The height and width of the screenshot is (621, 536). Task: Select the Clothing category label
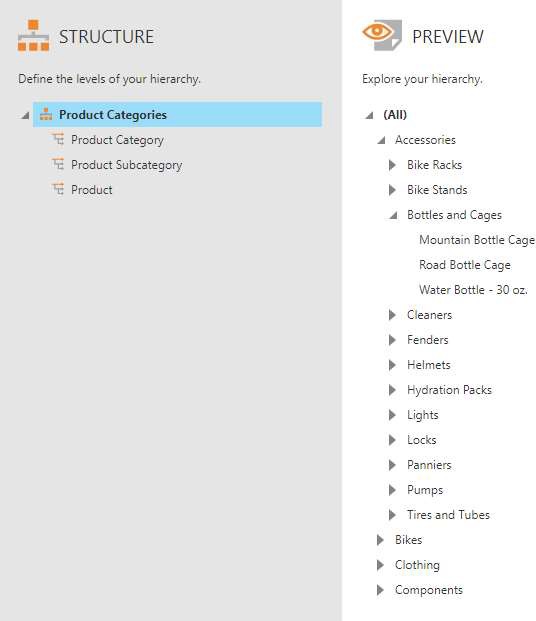click(x=417, y=565)
